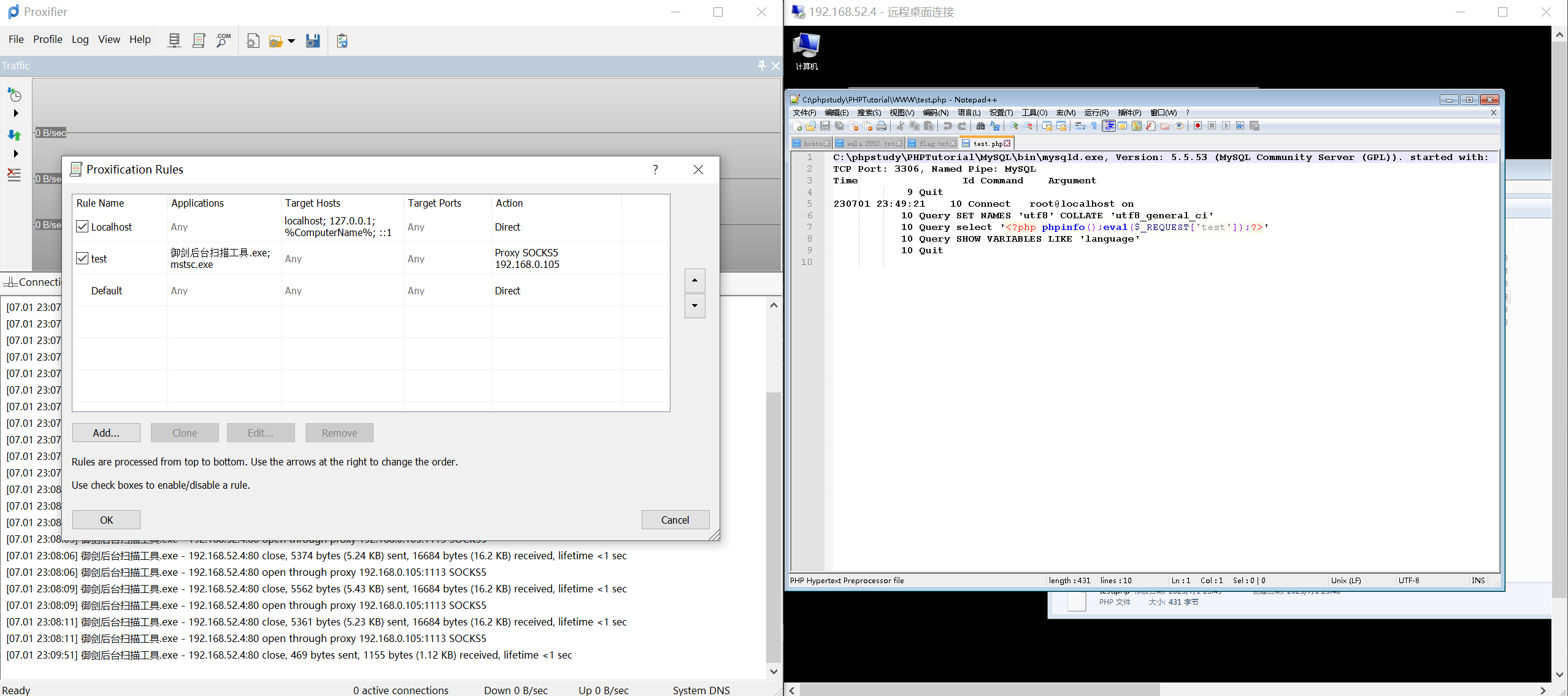Click Notepad++ Zoom Out icon
This screenshot has width=1568, height=696.
pyautogui.click(x=1028, y=126)
